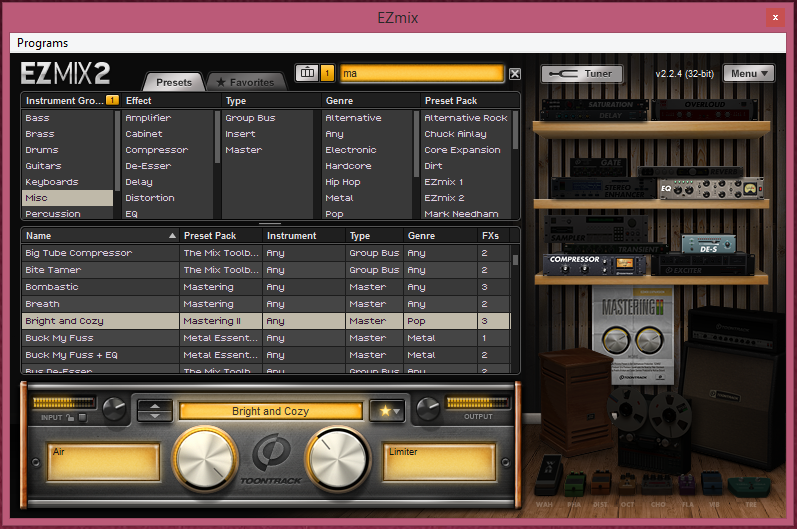Screen dimensions: 797x529
Task: Filter by Master type
Action: pyautogui.click(x=268, y=150)
